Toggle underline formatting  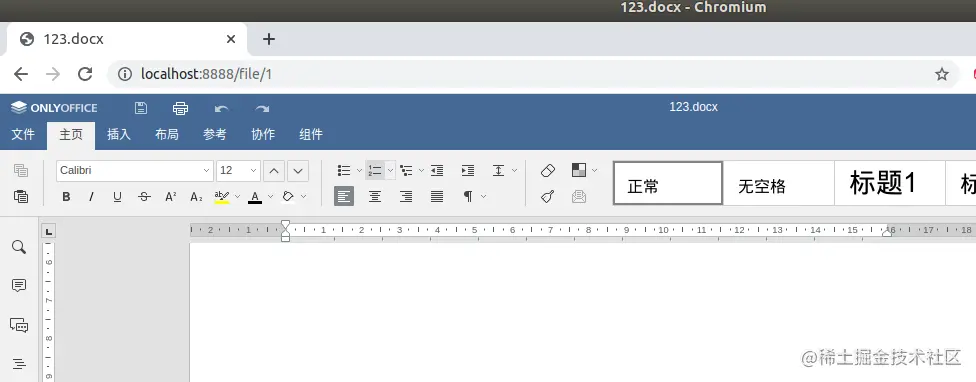click(118, 197)
